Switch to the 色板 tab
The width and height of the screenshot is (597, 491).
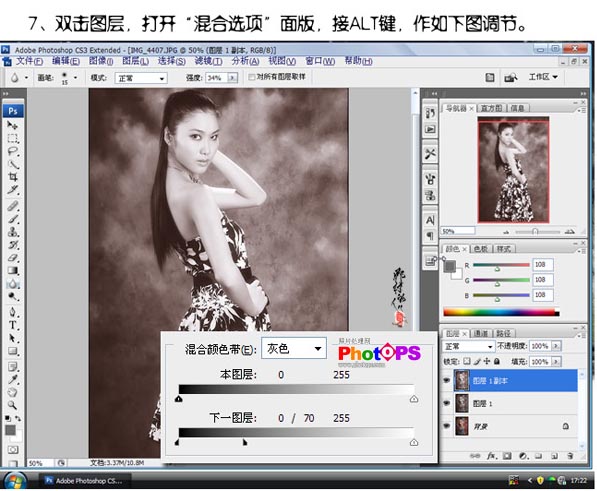[x=480, y=249]
